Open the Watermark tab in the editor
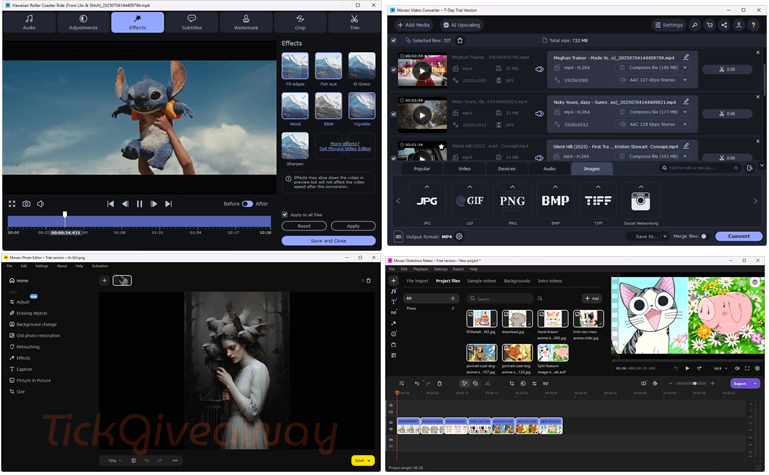This screenshot has height=475, width=769. point(246,23)
